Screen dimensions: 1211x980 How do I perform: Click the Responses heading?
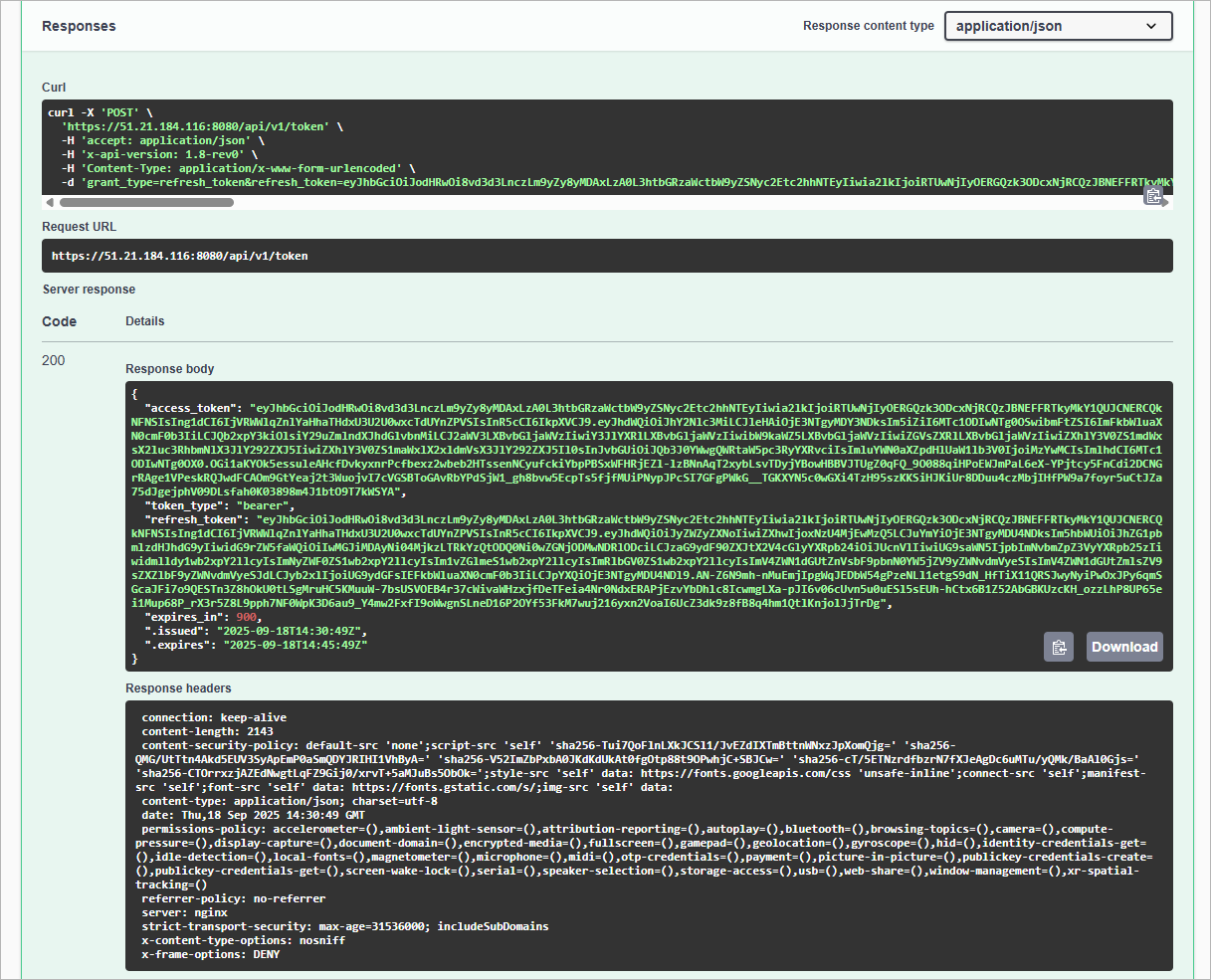(79, 26)
